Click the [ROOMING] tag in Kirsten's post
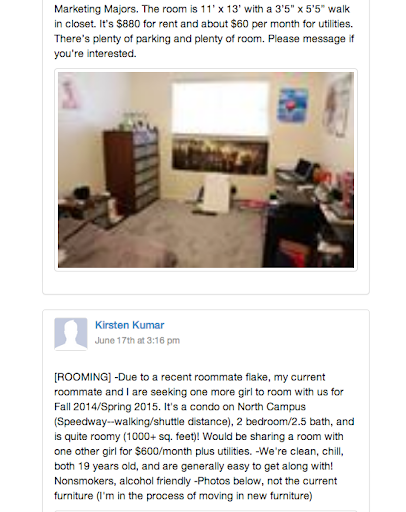The width and height of the screenshot is (406, 512). pos(83,377)
